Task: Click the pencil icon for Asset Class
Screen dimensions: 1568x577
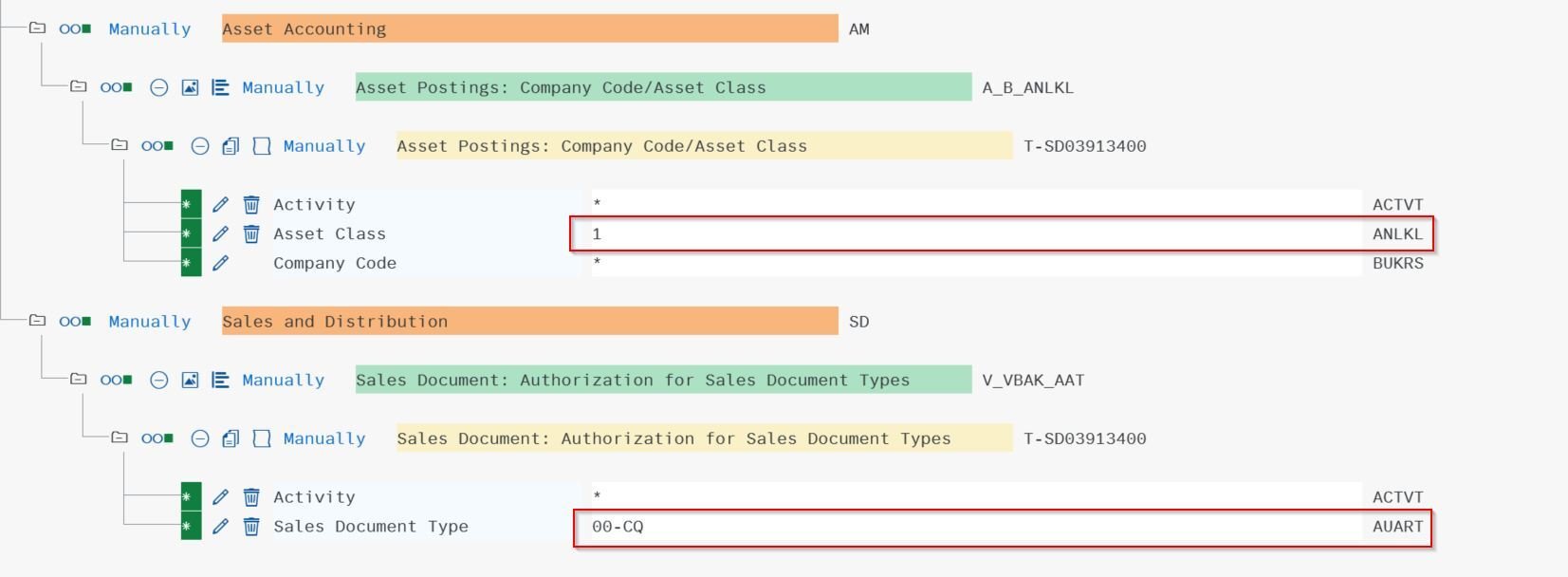Action: tap(220, 234)
